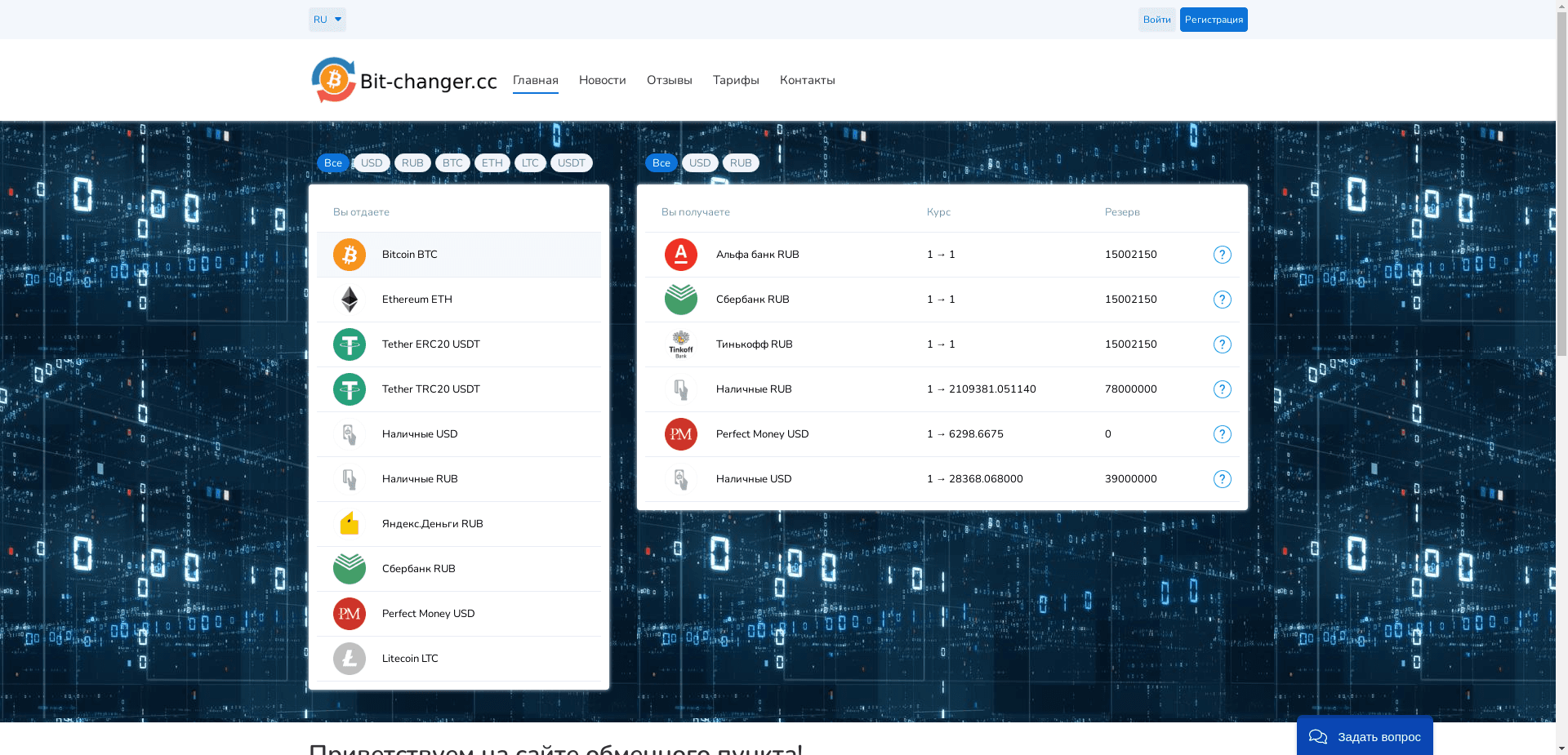Screen dimensions: 1568x755
Task: Click the Яндекс.Деньги wallet icon
Action: click(x=349, y=524)
